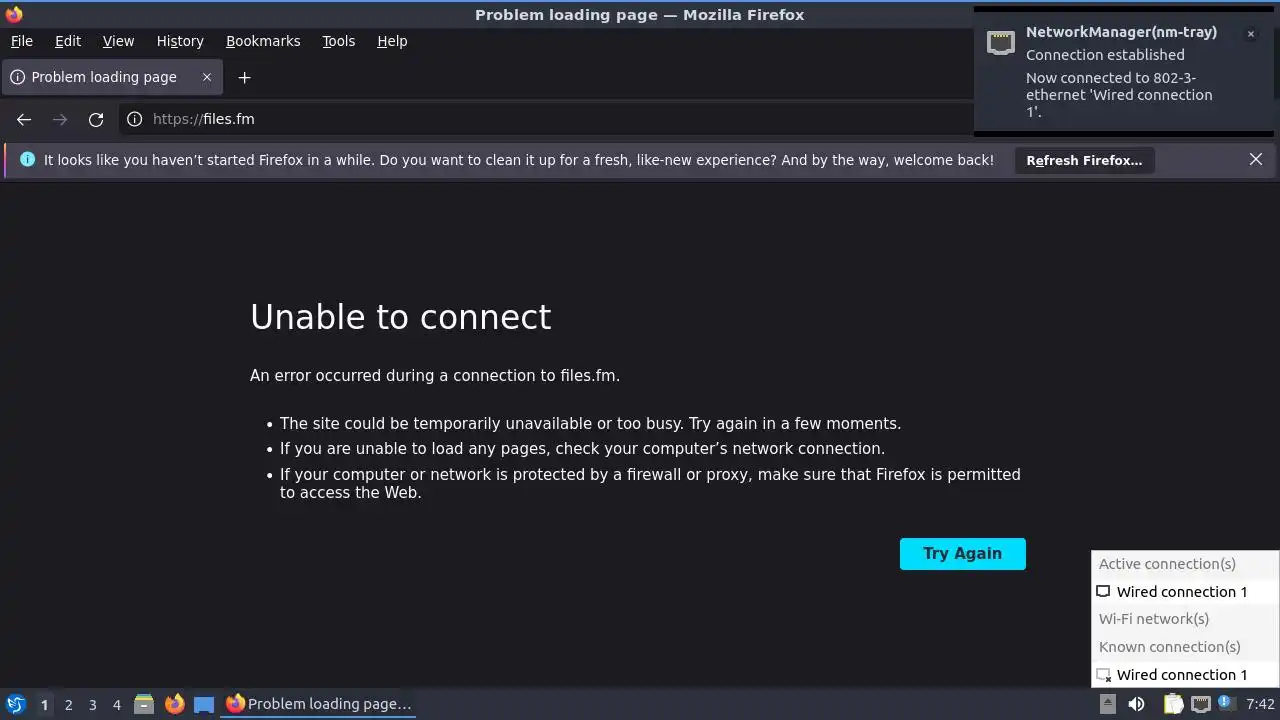Screen dimensions: 1280x720
Task: Open the Edit menu
Action: [68, 41]
